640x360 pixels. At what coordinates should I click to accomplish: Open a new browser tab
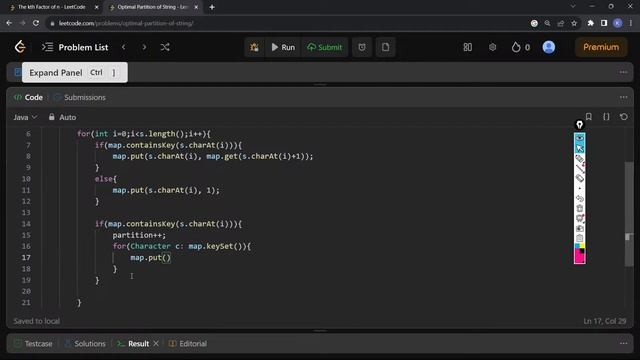pos(212,7)
